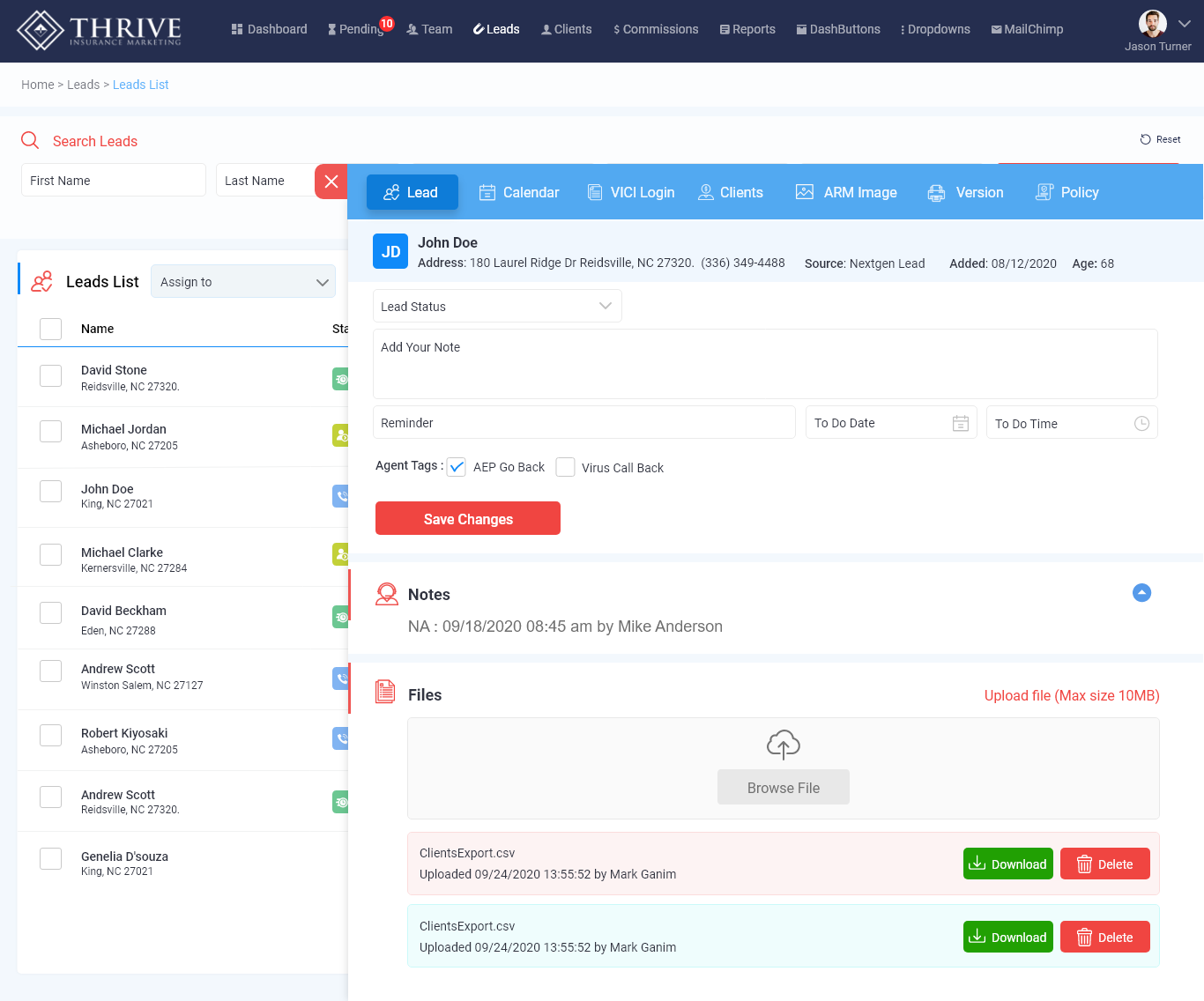The image size is (1204, 1001).
Task: Open the Lead Status dropdown
Action: (x=497, y=306)
